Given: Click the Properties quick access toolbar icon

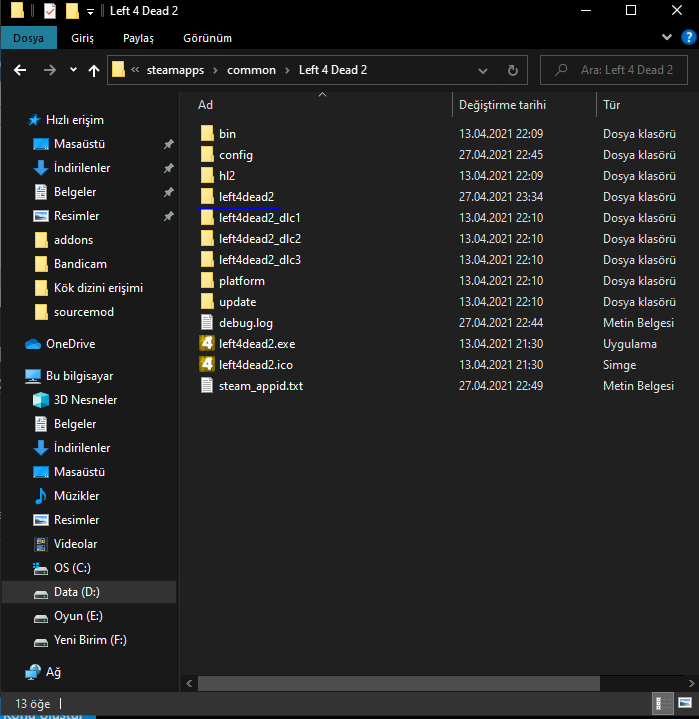Looking at the screenshot, I should (x=50, y=11).
